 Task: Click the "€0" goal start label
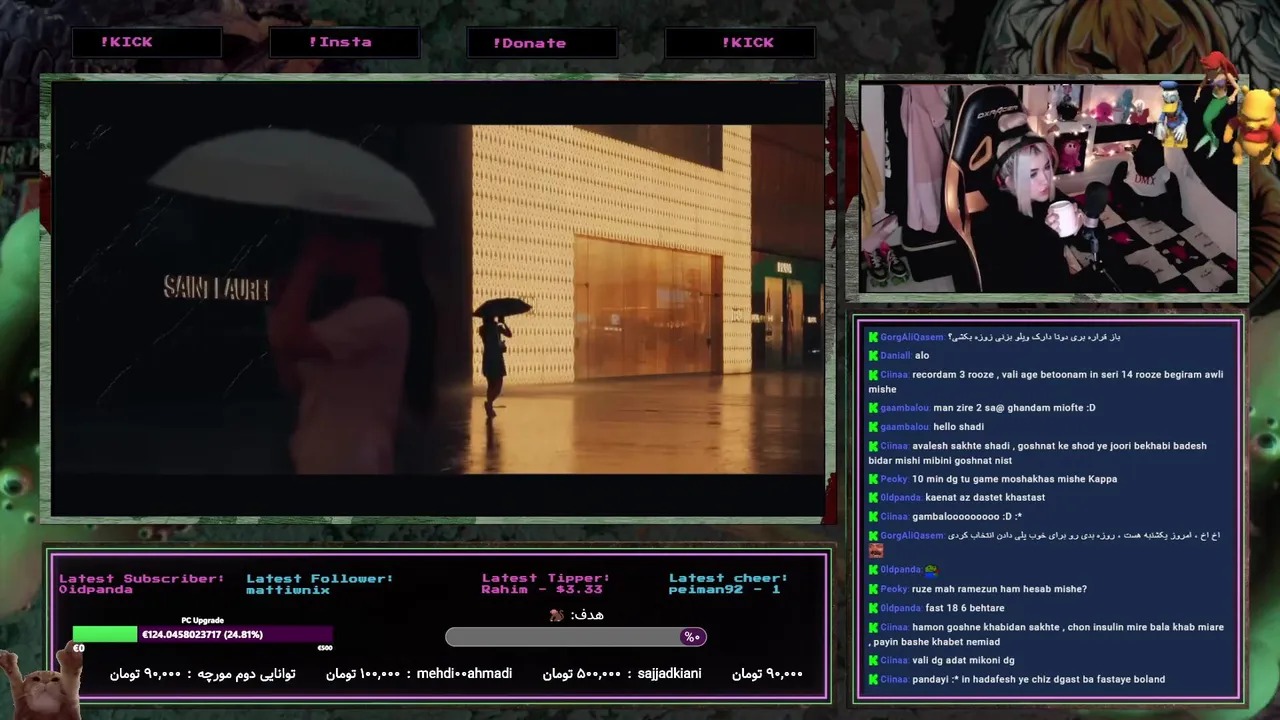[x=79, y=649]
